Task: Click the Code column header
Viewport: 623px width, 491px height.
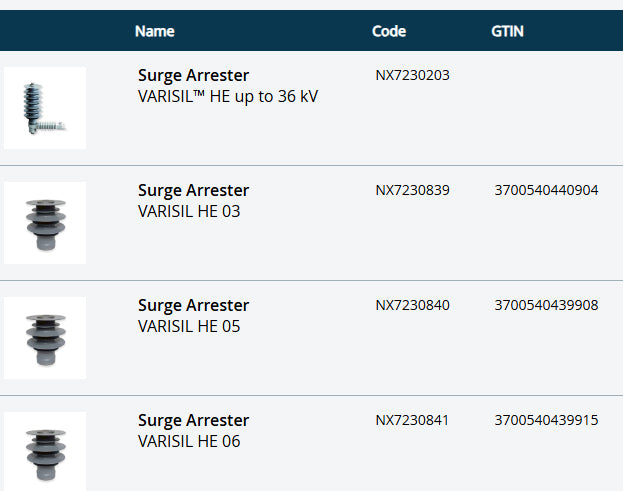Action: tap(389, 31)
